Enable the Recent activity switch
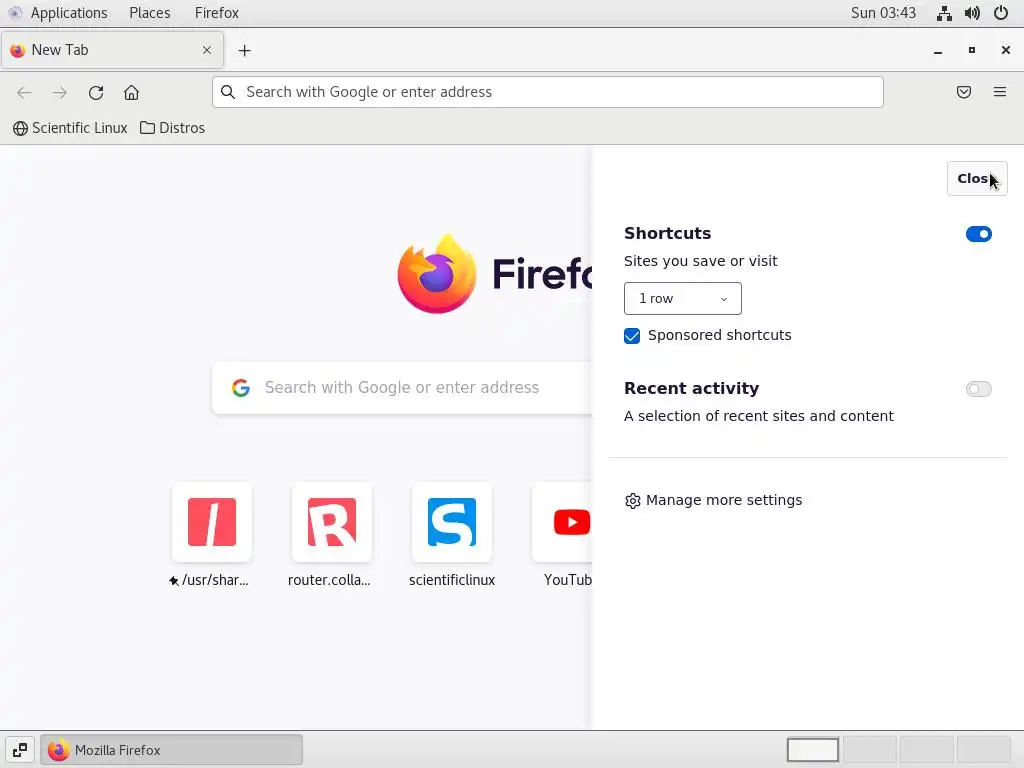This screenshot has height=768, width=1024. pos(978,389)
